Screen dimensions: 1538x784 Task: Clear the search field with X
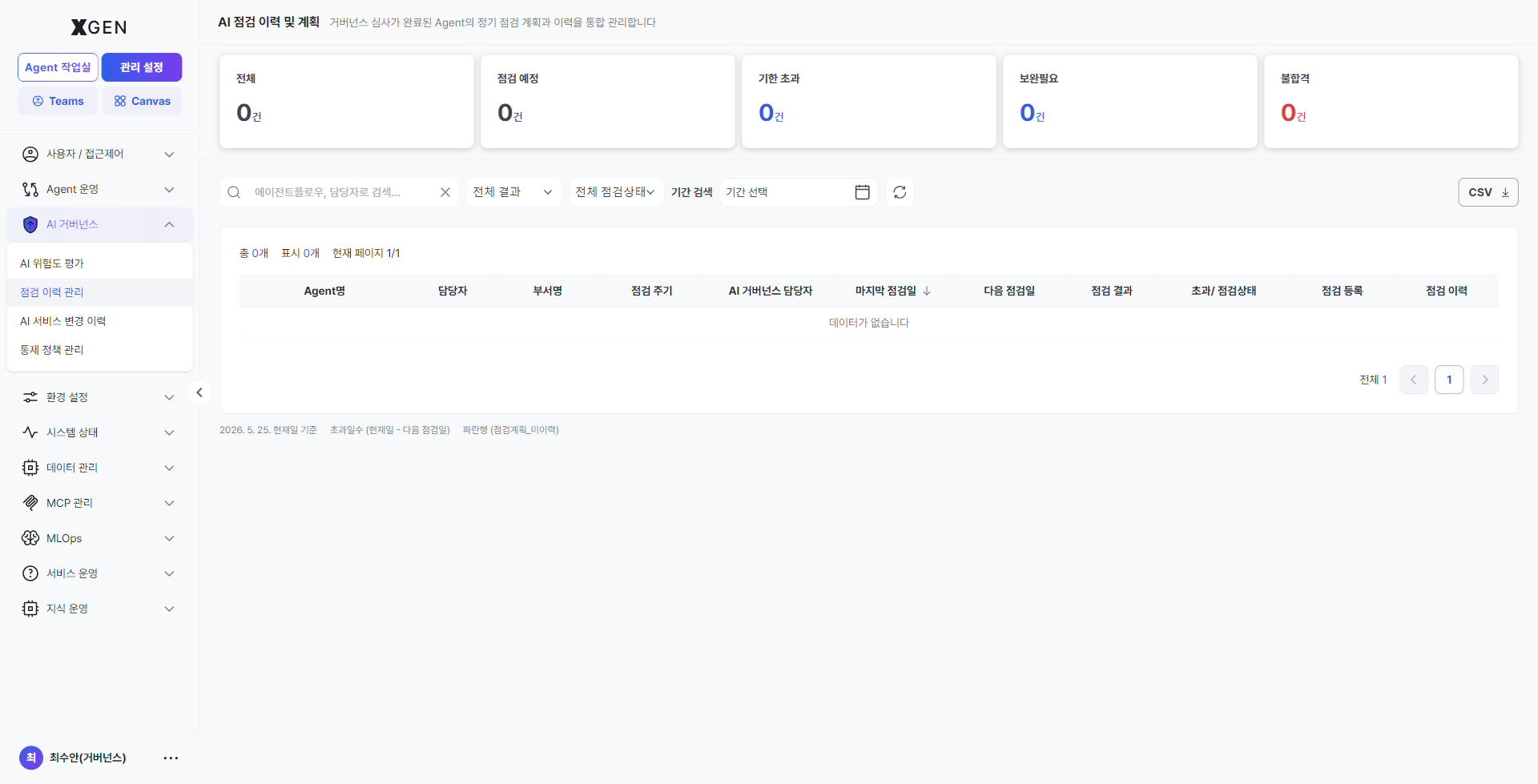[445, 192]
